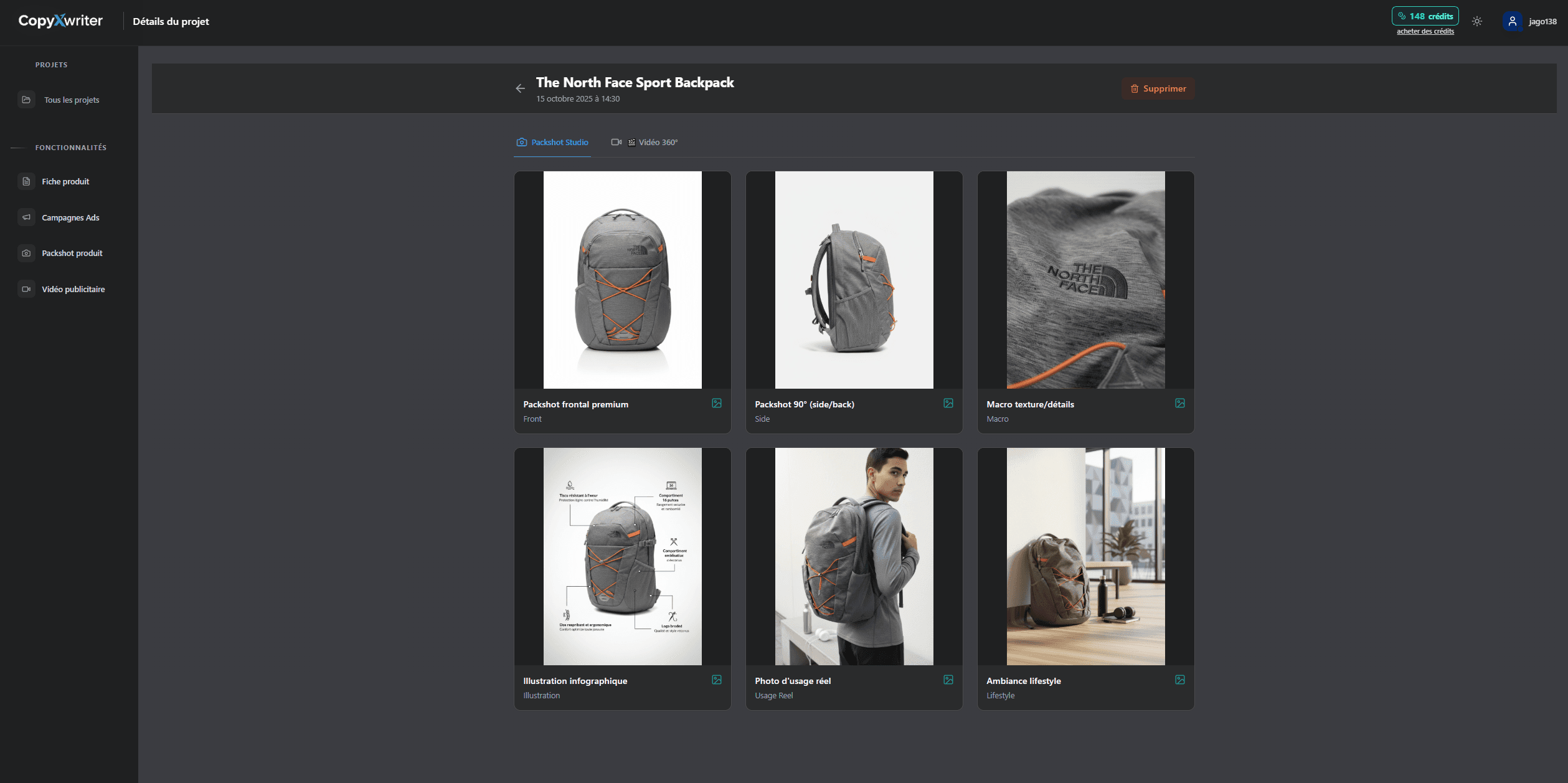Toggle light/dark theme sun icon

[1477, 21]
